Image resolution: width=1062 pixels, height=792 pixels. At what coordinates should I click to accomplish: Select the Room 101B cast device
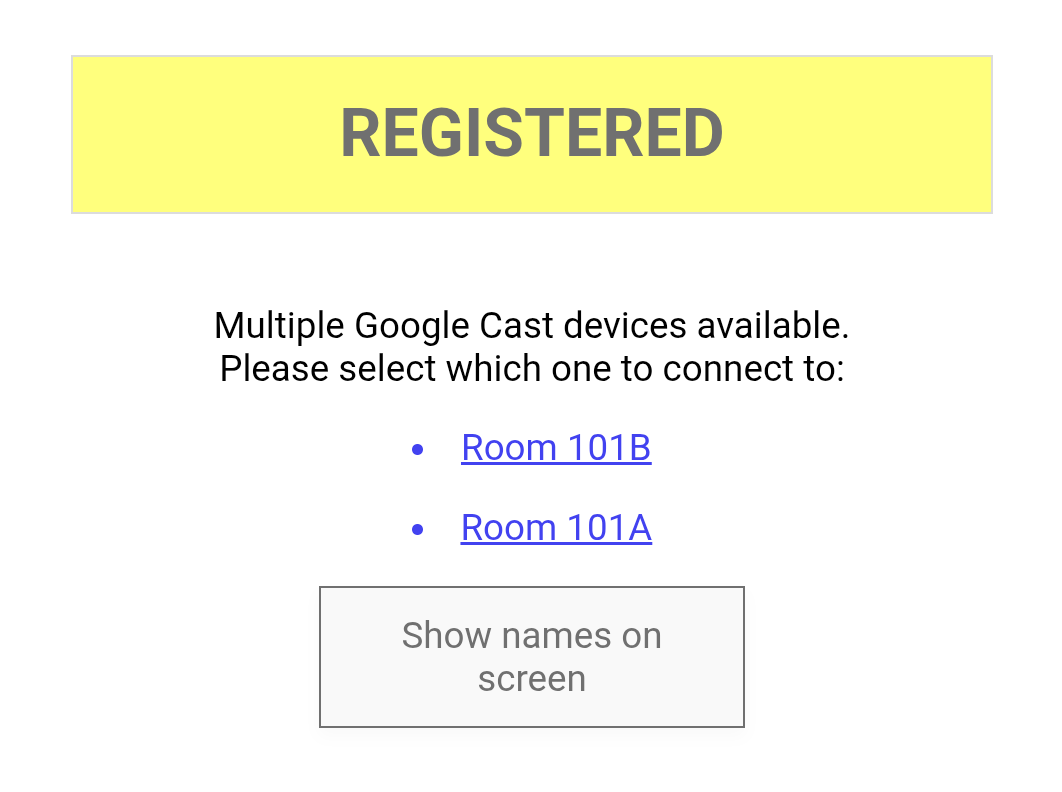556,448
